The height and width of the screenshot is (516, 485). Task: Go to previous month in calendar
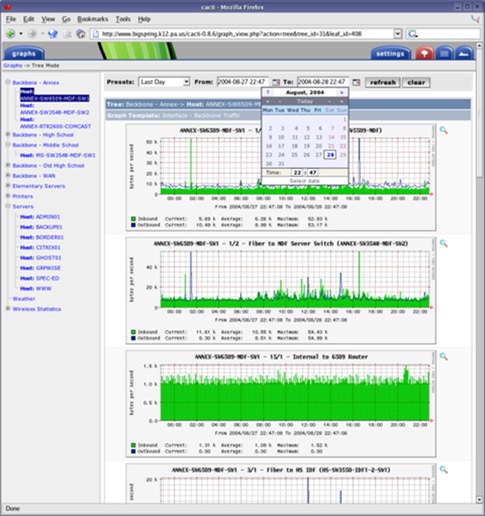[280, 101]
